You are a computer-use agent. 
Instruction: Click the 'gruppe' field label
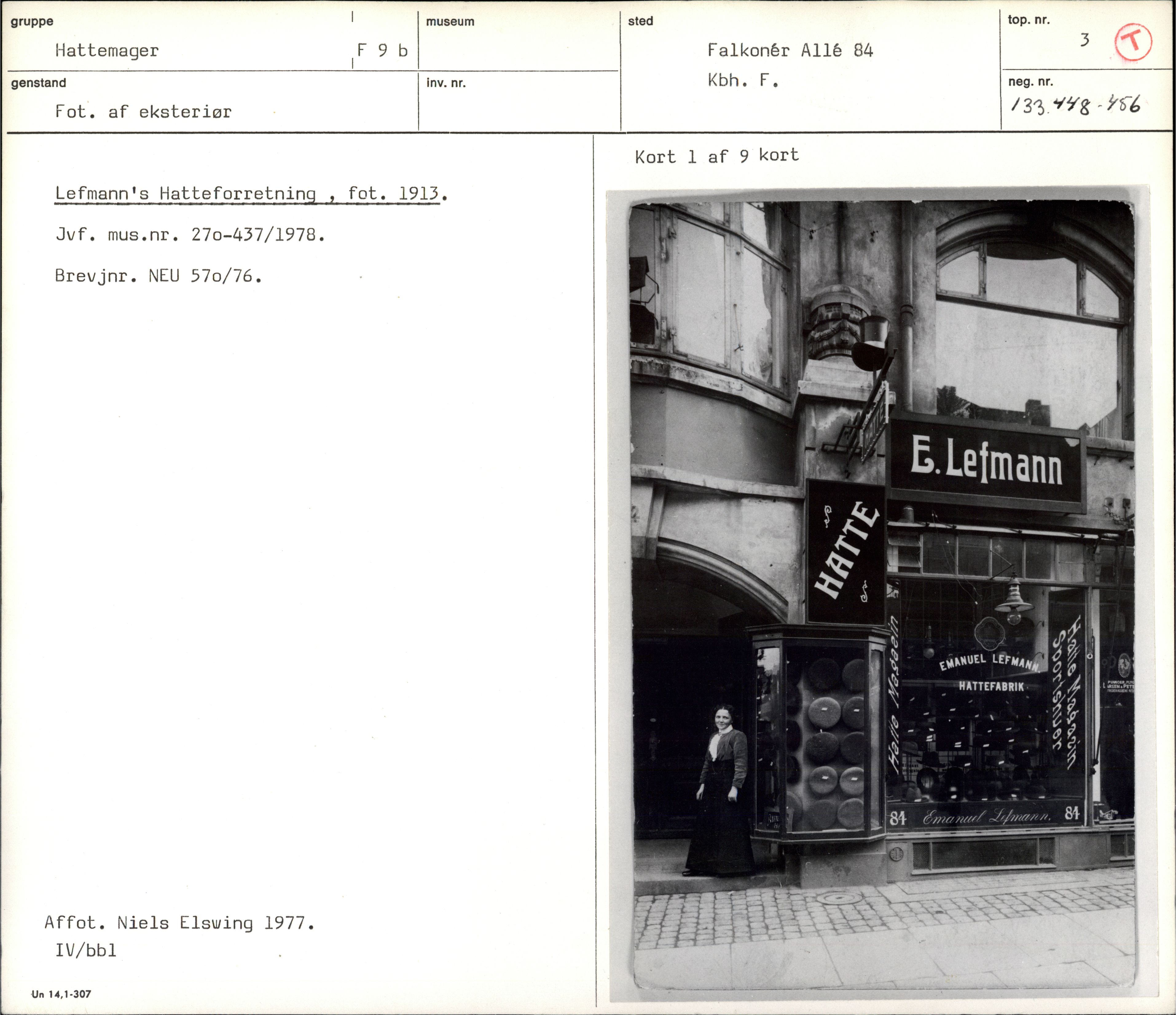pos(32,22)
